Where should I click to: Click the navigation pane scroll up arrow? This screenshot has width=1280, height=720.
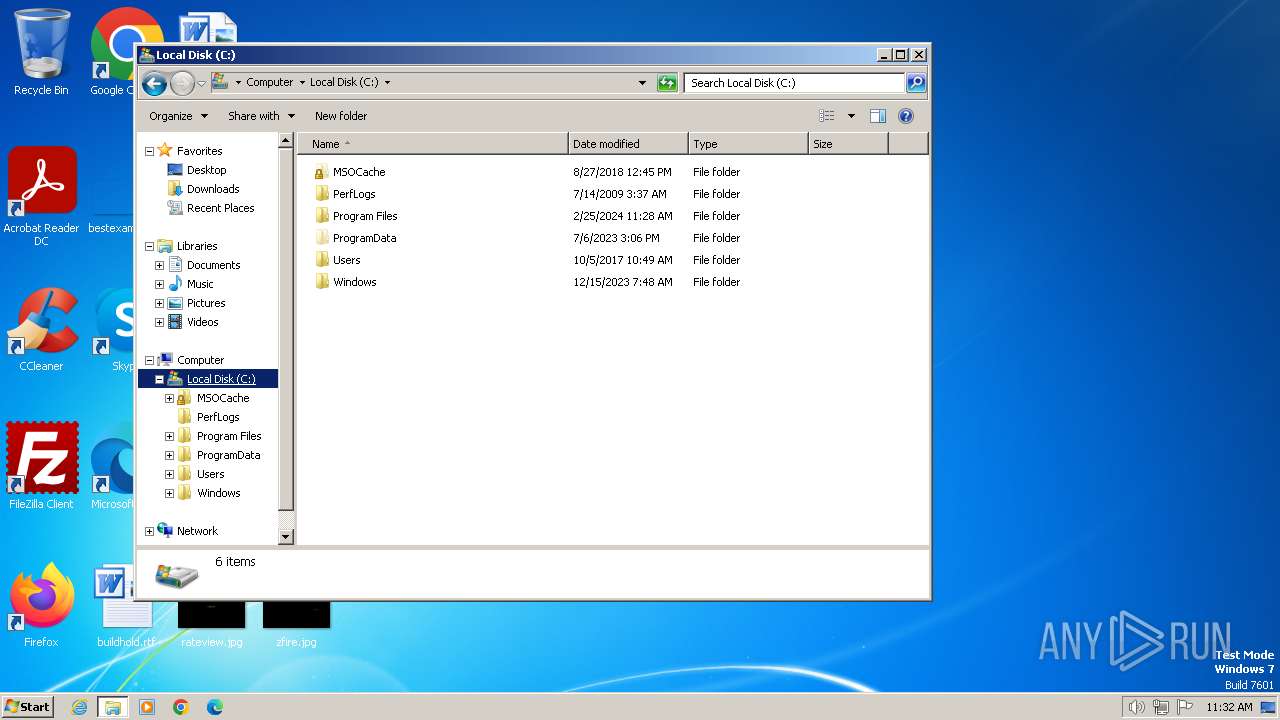tap(285, 142)
